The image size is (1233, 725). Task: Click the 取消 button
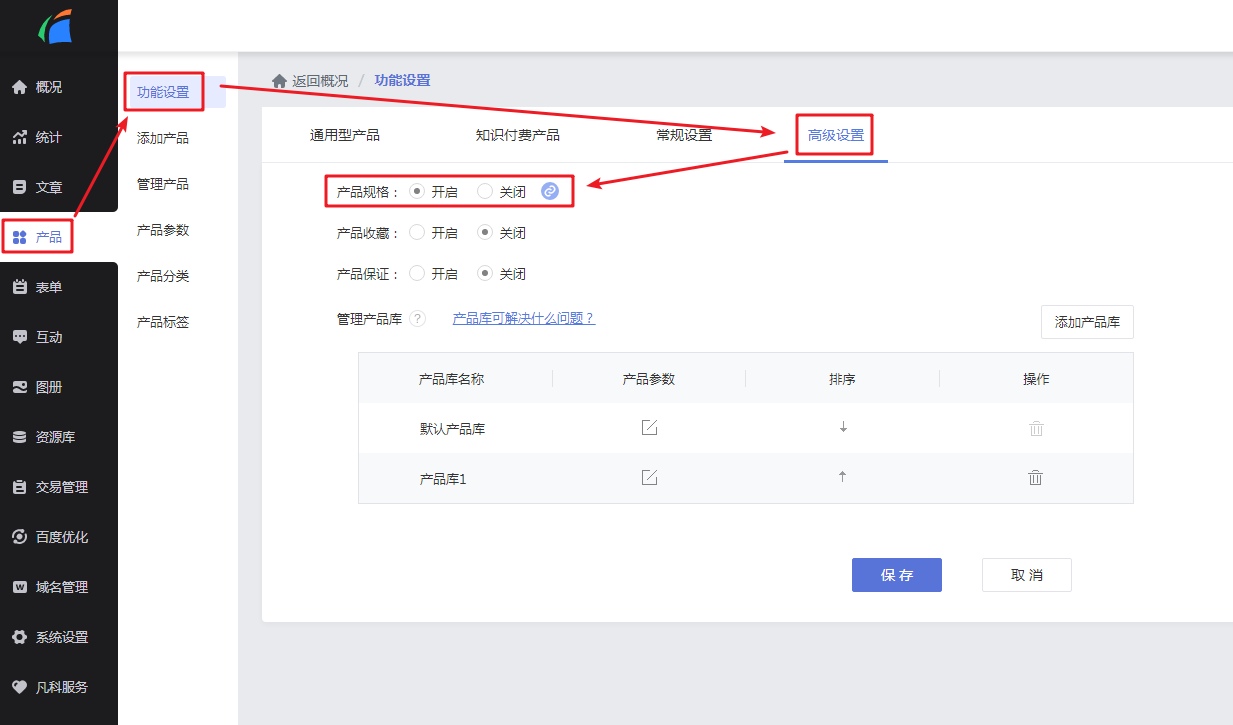coord(1027,575)
